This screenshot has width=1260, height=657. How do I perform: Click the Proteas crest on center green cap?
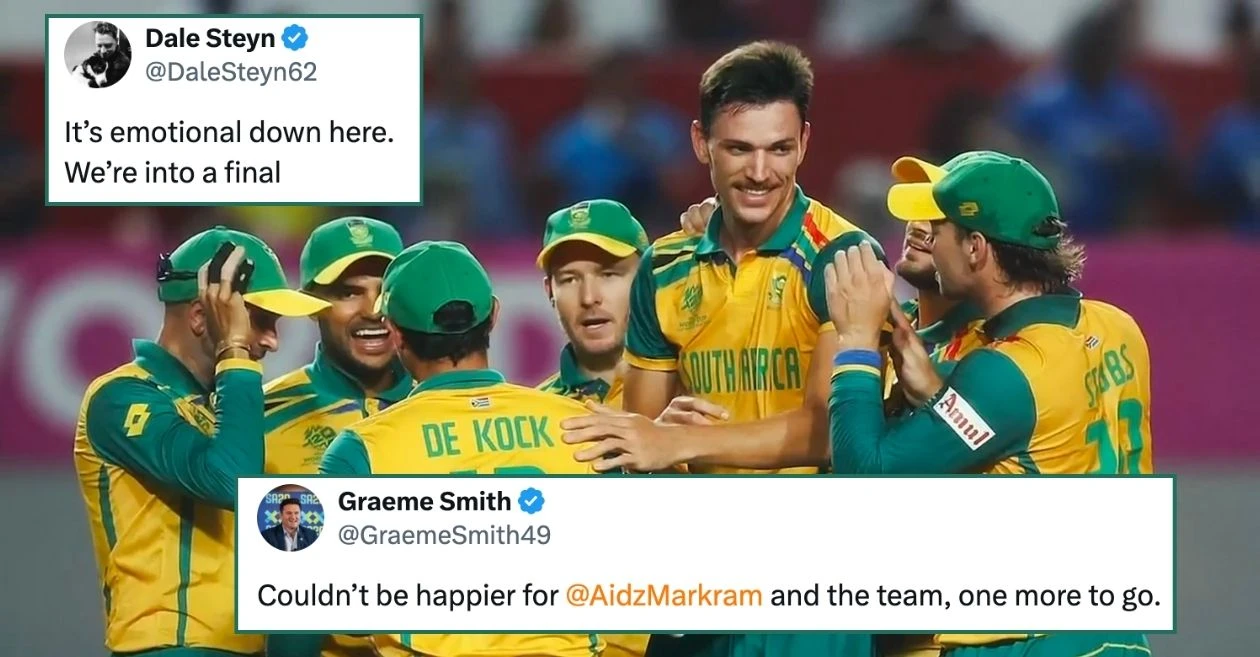pos(579,216)
